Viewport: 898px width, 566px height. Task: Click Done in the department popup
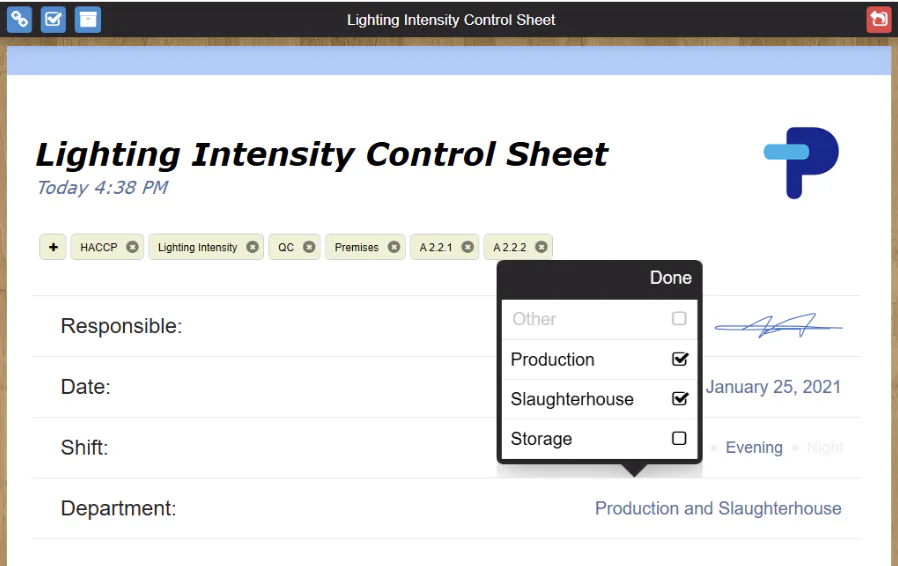pyautogui.click(x=671, y=278)
